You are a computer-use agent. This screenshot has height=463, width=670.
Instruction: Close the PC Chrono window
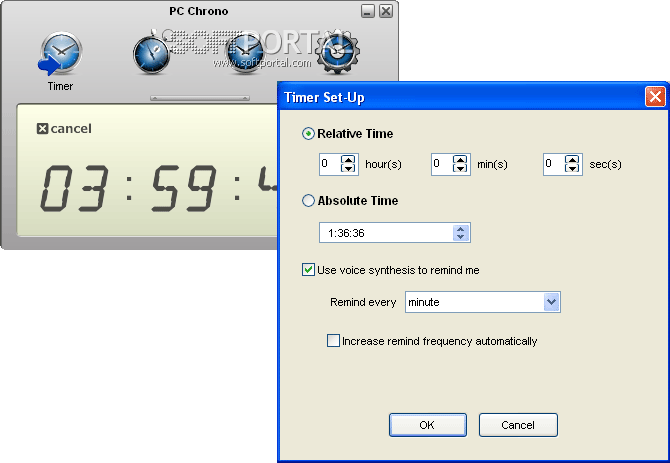point(386,11)
